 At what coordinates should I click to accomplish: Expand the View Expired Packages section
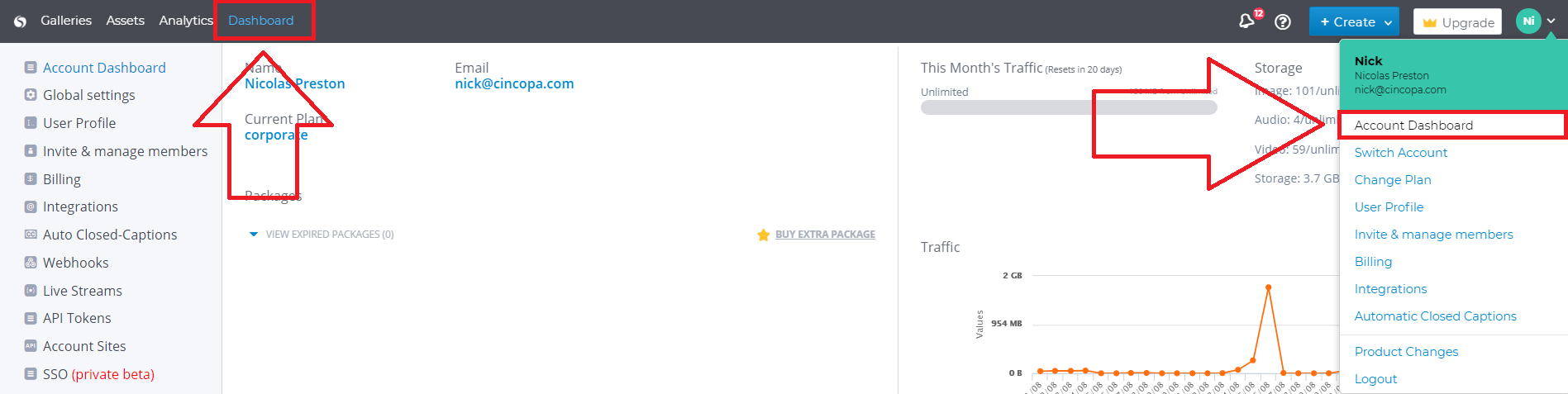[x=322, y=235]
